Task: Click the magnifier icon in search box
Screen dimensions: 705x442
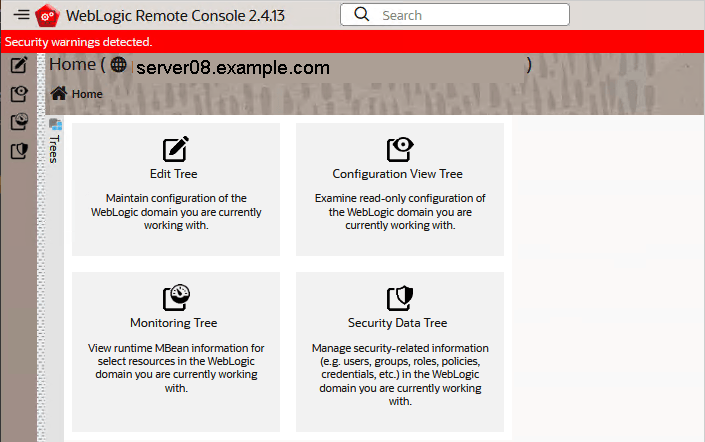Action: coord(361,14)
